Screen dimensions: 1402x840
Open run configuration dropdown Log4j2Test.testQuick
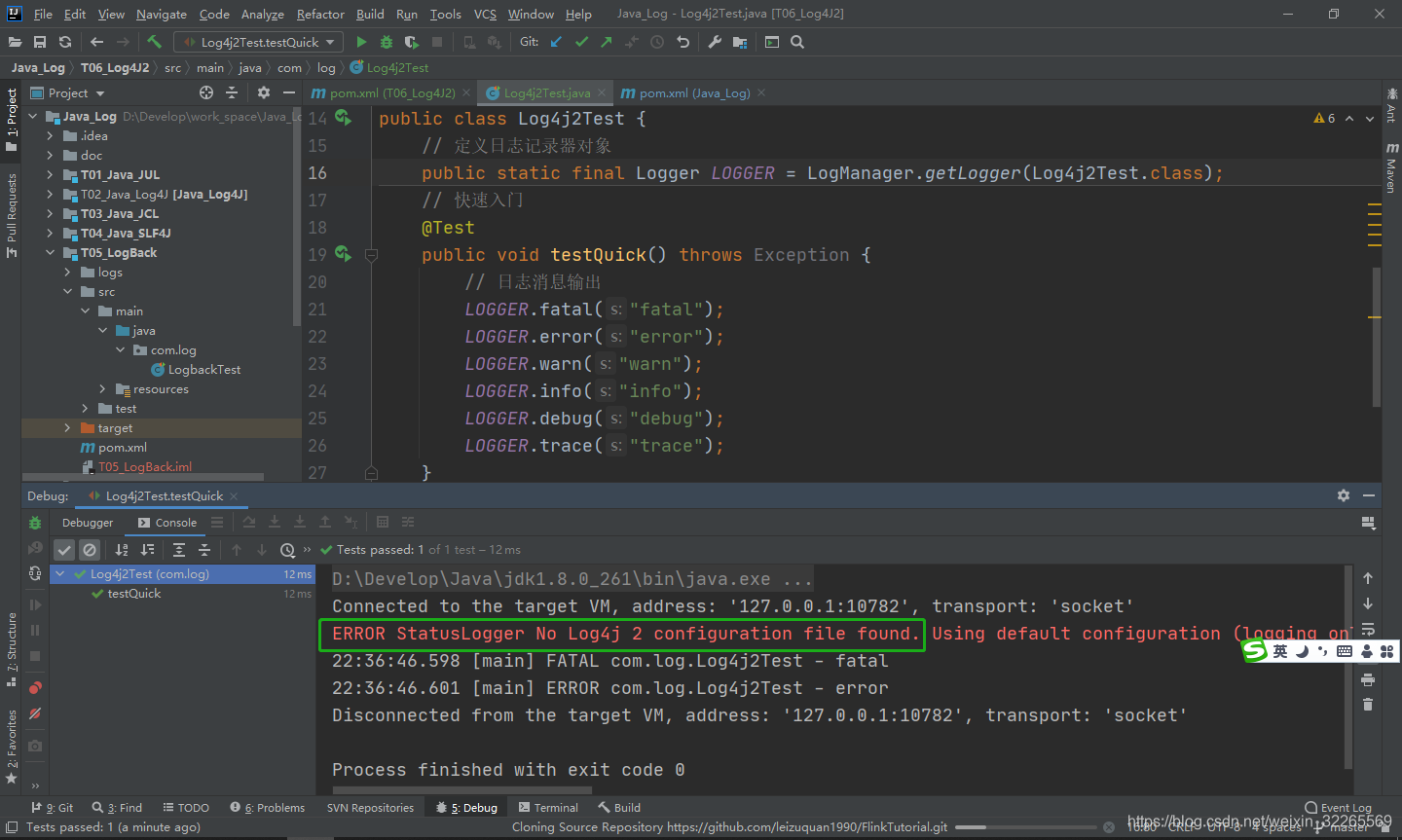259,42
